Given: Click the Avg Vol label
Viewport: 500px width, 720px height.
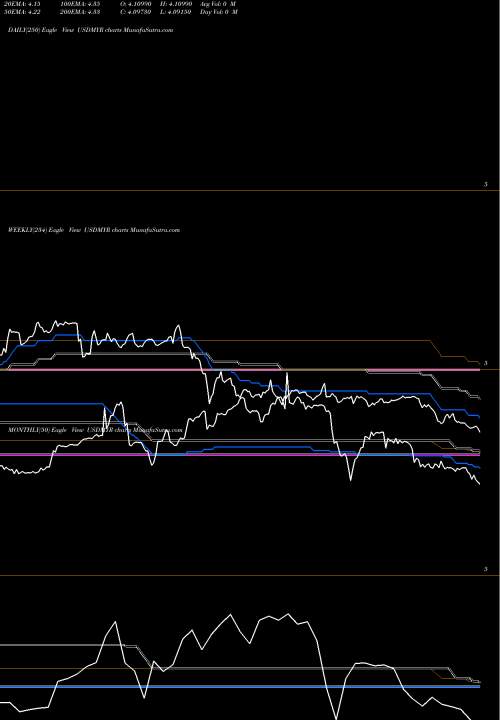Looking at the screenshot, I should click(218, 3).
